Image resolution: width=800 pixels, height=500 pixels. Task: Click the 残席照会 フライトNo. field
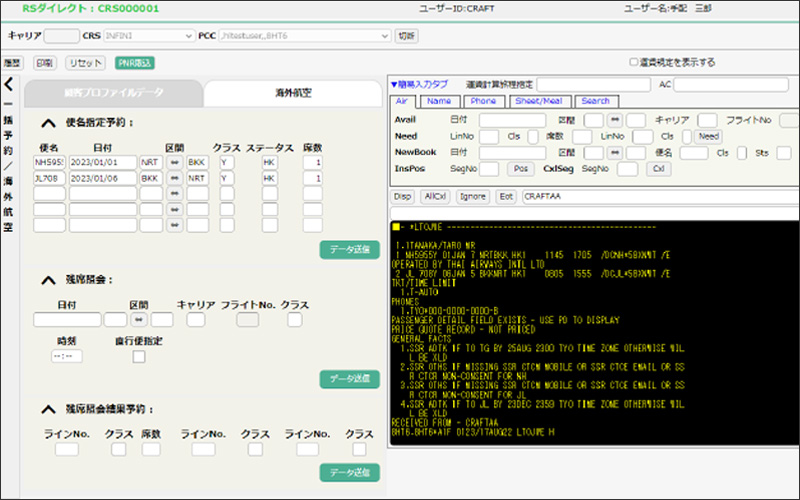click(247, 320)
